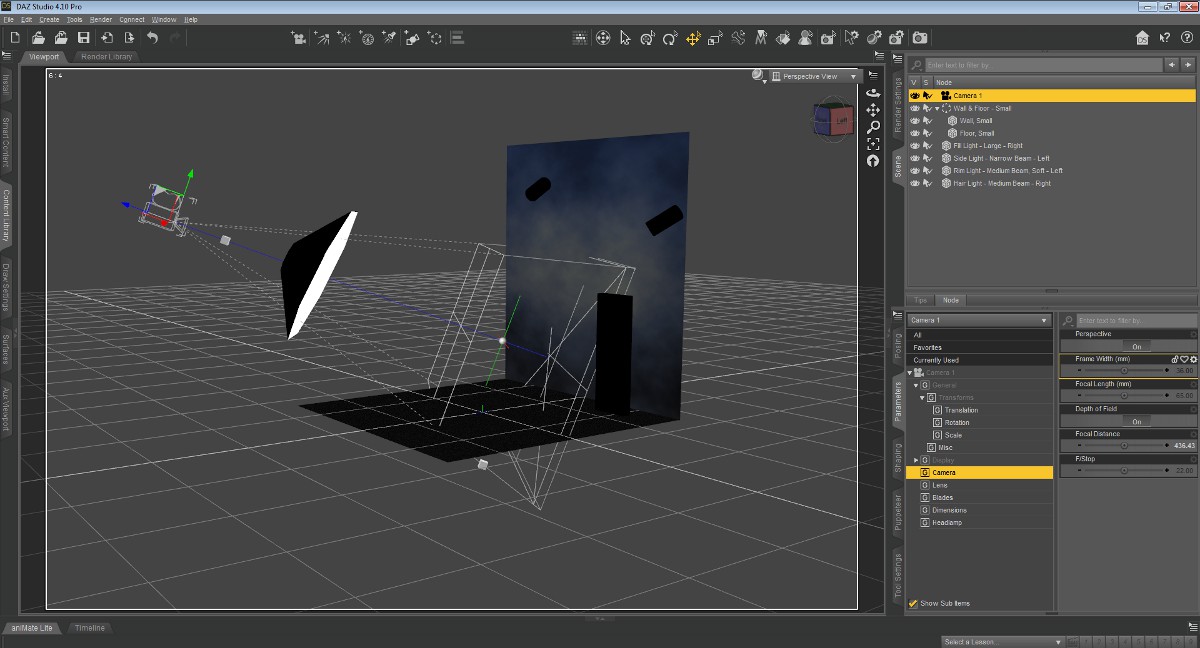Adjust the Focal Length slider handle
Viewport: 1200px width, 648px height.
coord(1124,396)
